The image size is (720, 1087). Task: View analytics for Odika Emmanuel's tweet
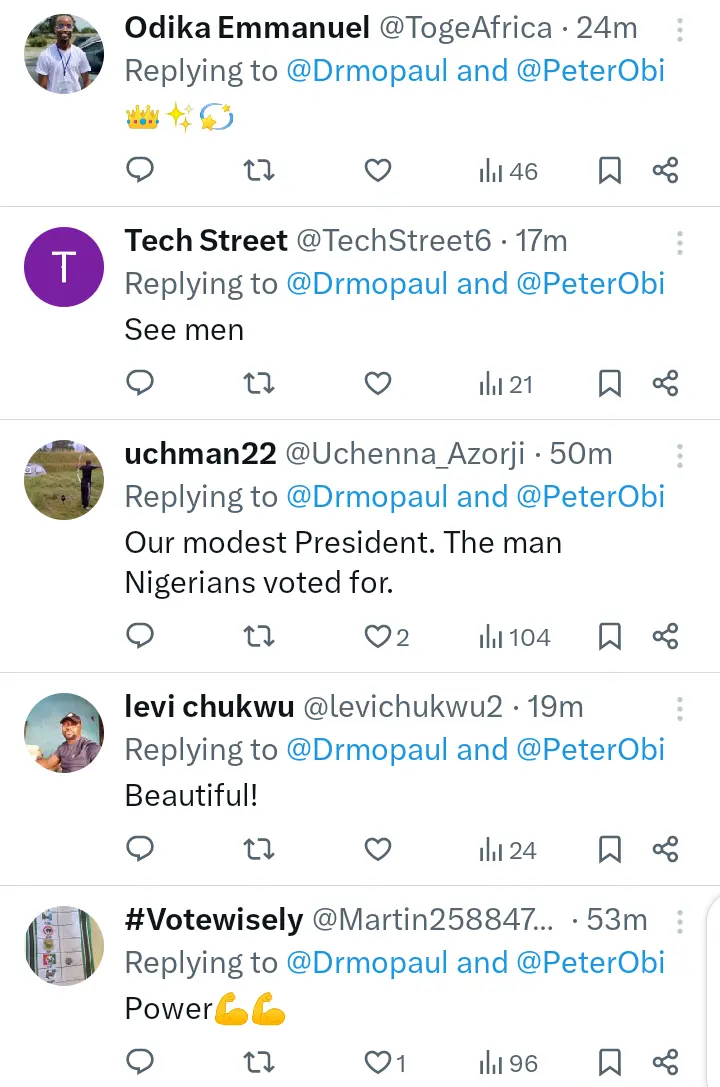click(508, 171)
